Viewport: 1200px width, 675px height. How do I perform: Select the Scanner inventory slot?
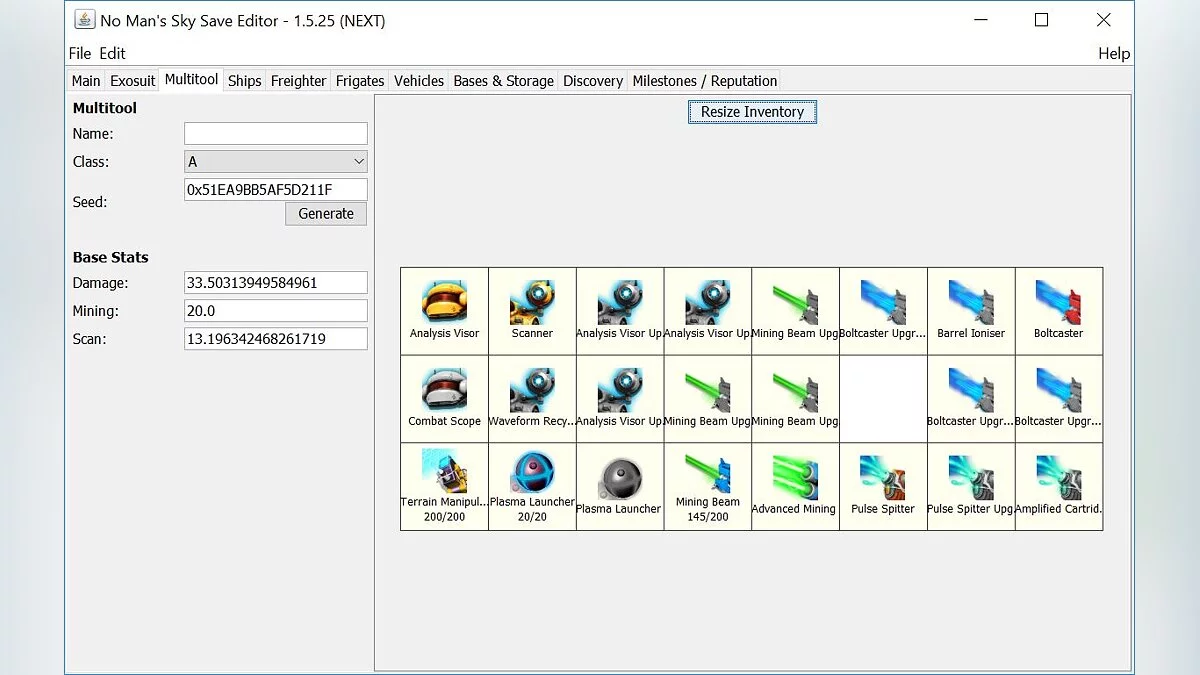pos(532,311)
